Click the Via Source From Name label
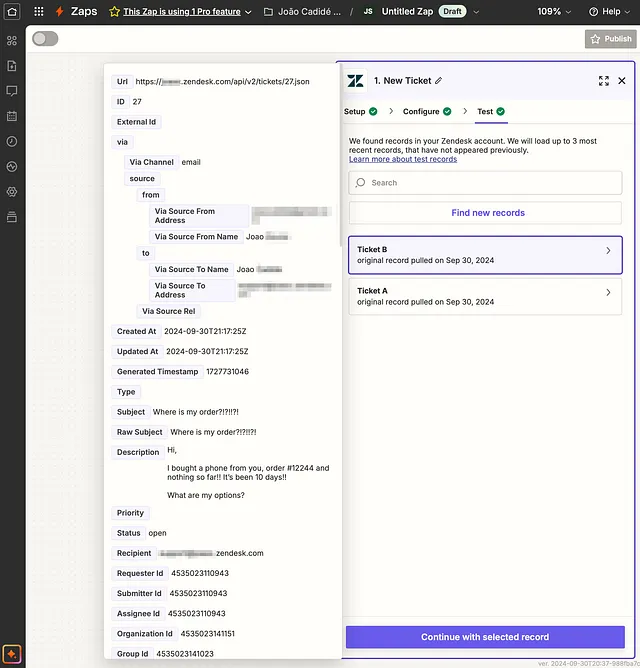This screenshot has height=668, width=640. (196, 237)
